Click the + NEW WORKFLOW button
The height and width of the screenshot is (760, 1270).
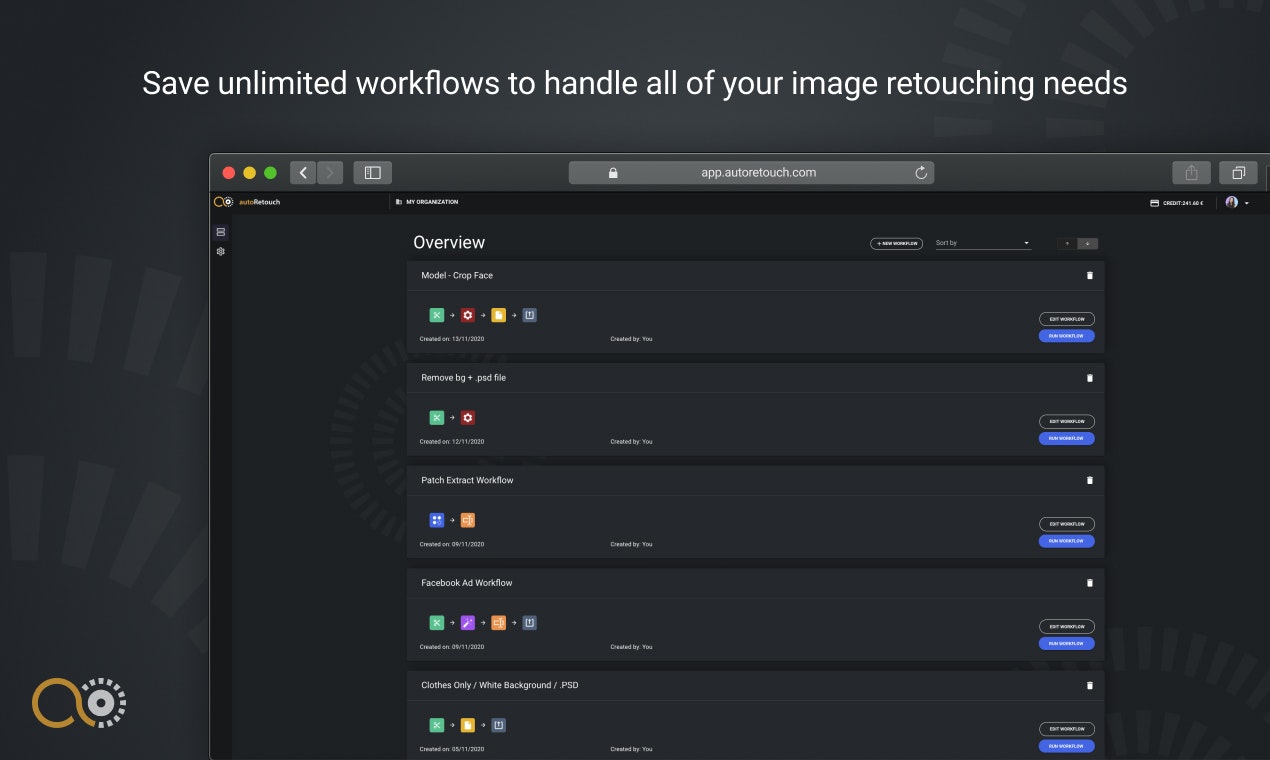coord(896,242)
